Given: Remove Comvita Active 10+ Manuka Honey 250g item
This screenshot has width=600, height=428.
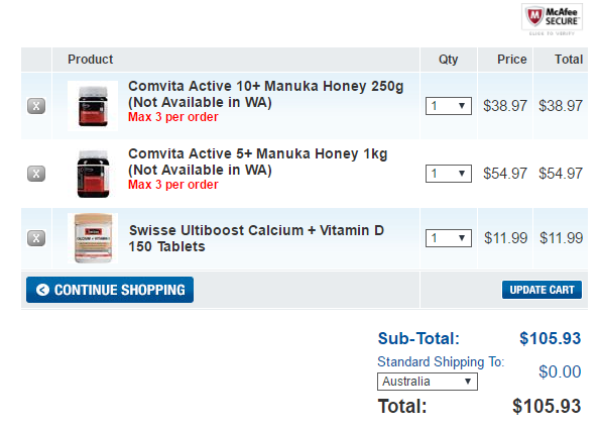Looking at the screenshot, I should coord(36,106).
